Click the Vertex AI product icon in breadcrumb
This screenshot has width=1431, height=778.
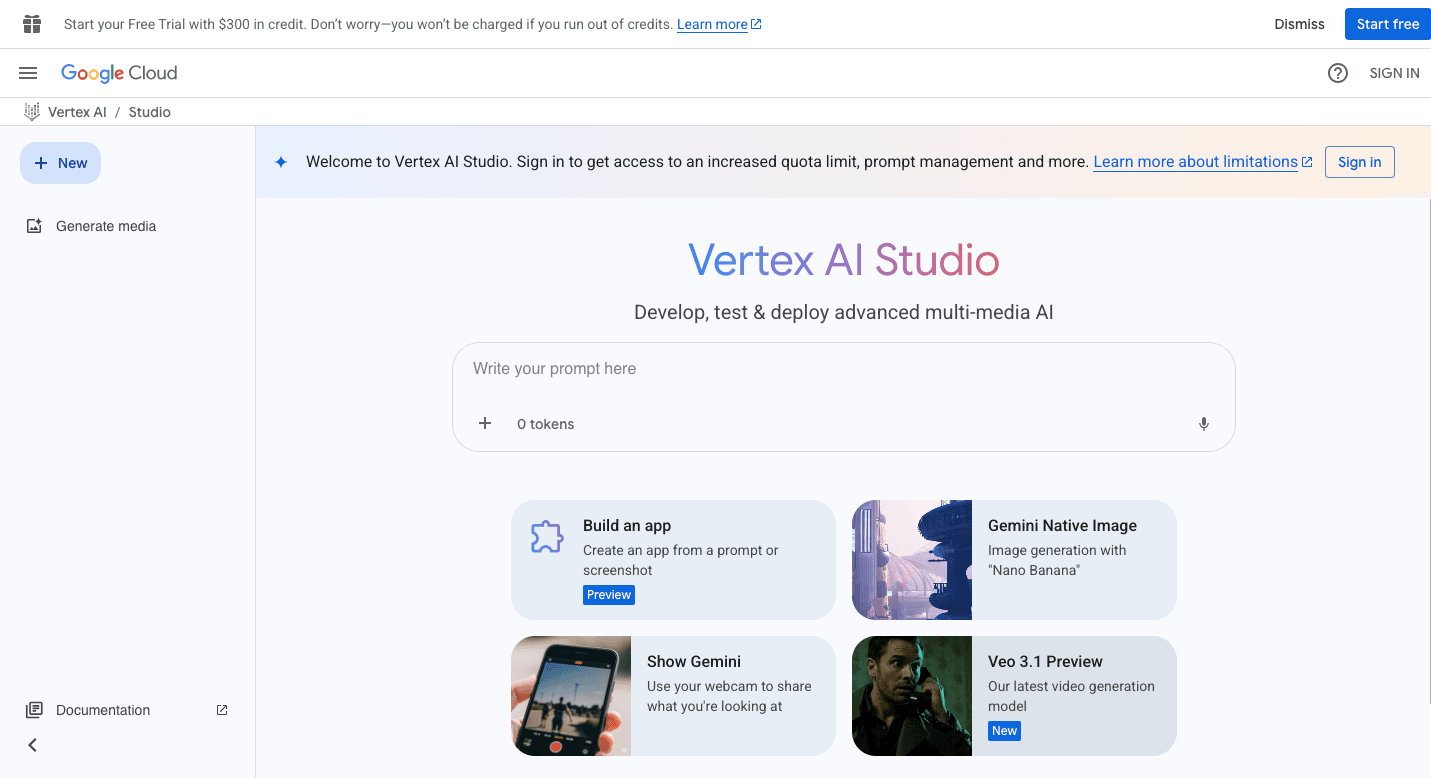(x=31, y=111)
